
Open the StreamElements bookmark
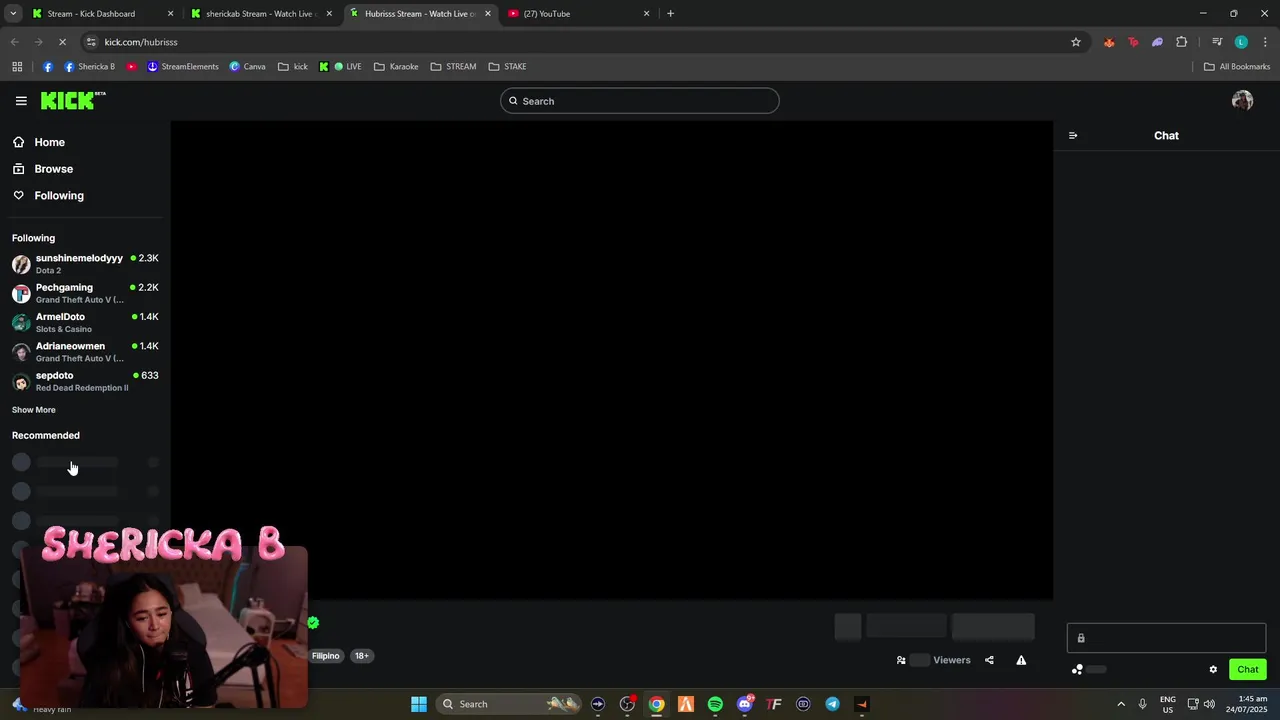(x=182, y=67)
